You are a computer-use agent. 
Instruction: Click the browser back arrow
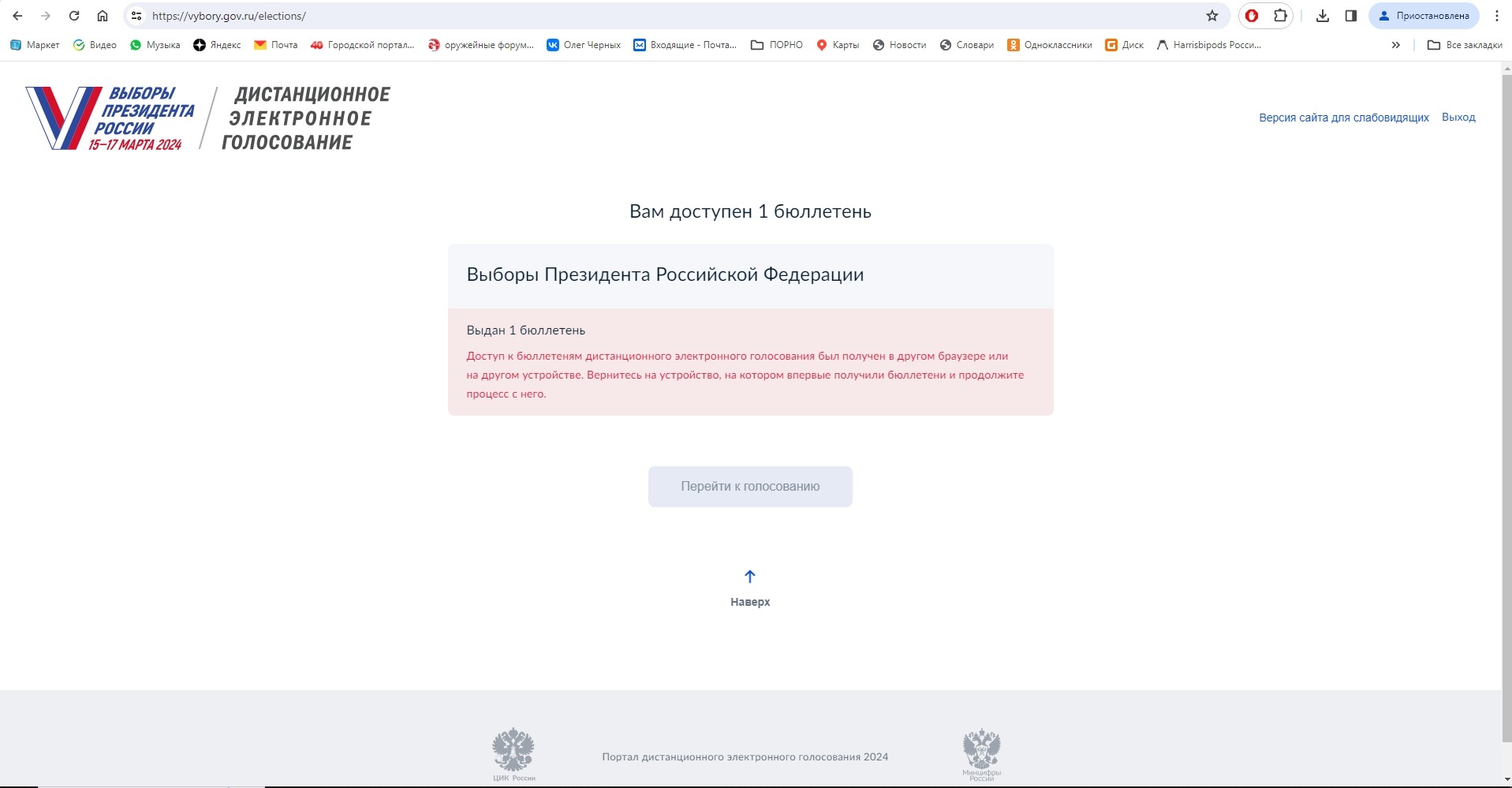[x=17, y=16]
